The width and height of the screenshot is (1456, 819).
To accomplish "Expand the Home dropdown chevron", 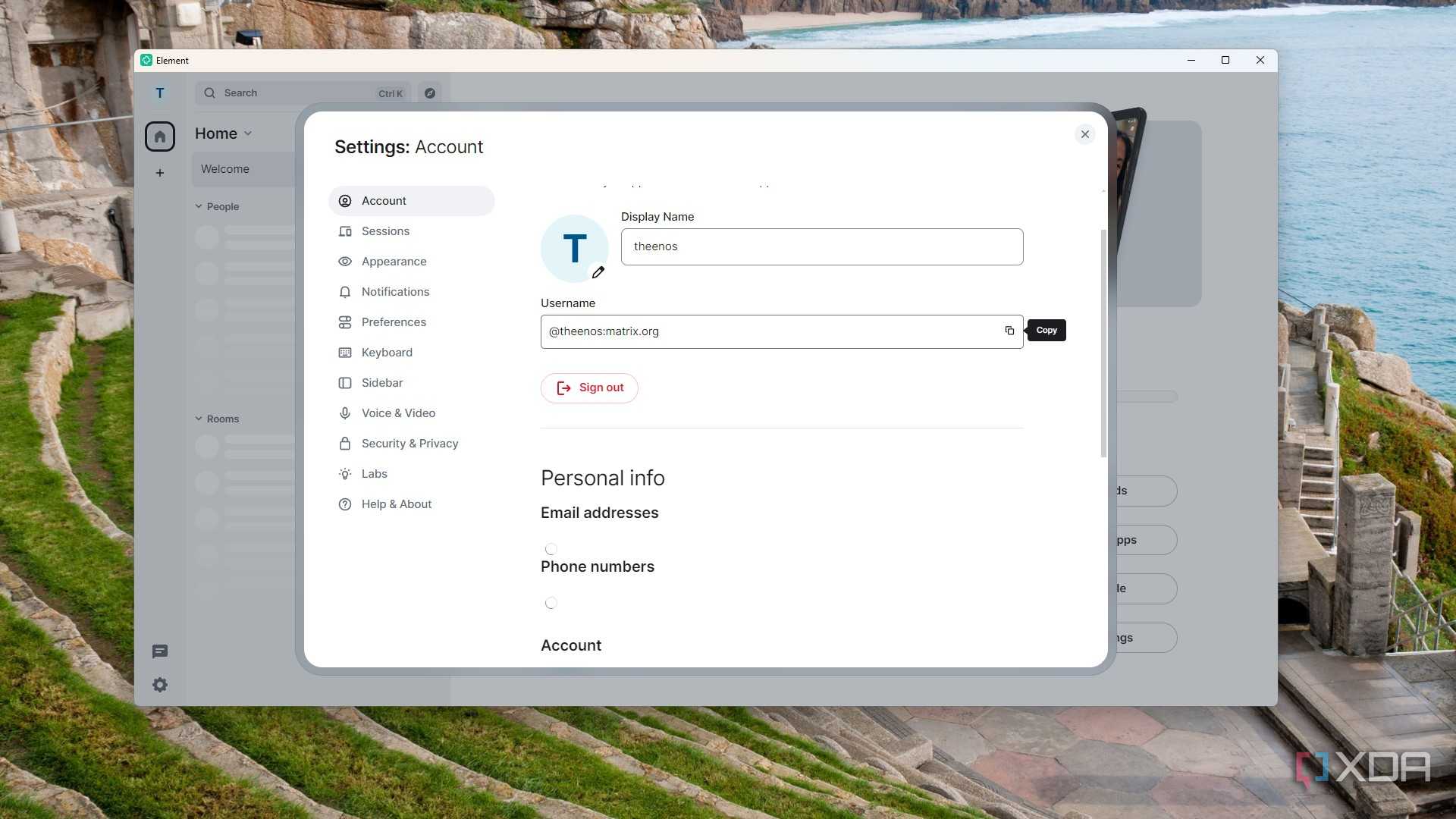I will (248, 133).
